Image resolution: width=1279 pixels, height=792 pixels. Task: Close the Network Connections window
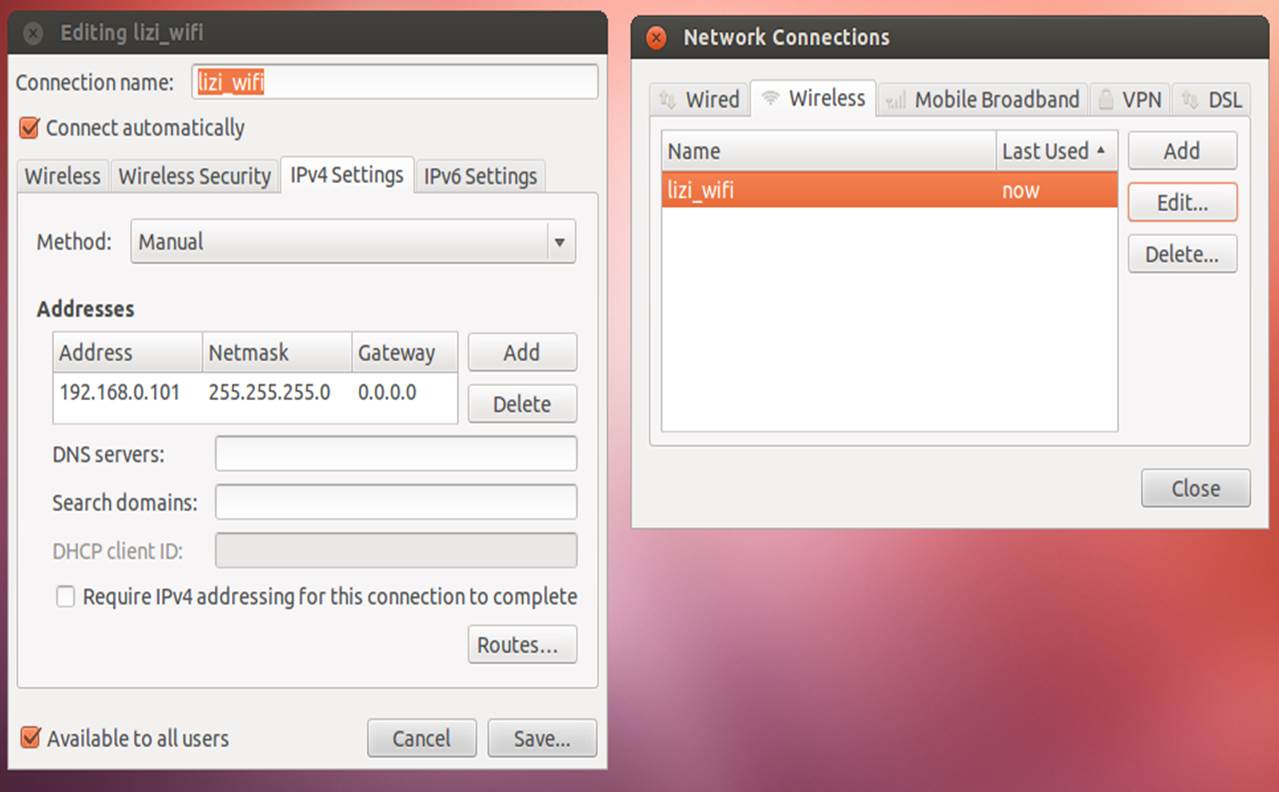[656, 39]
